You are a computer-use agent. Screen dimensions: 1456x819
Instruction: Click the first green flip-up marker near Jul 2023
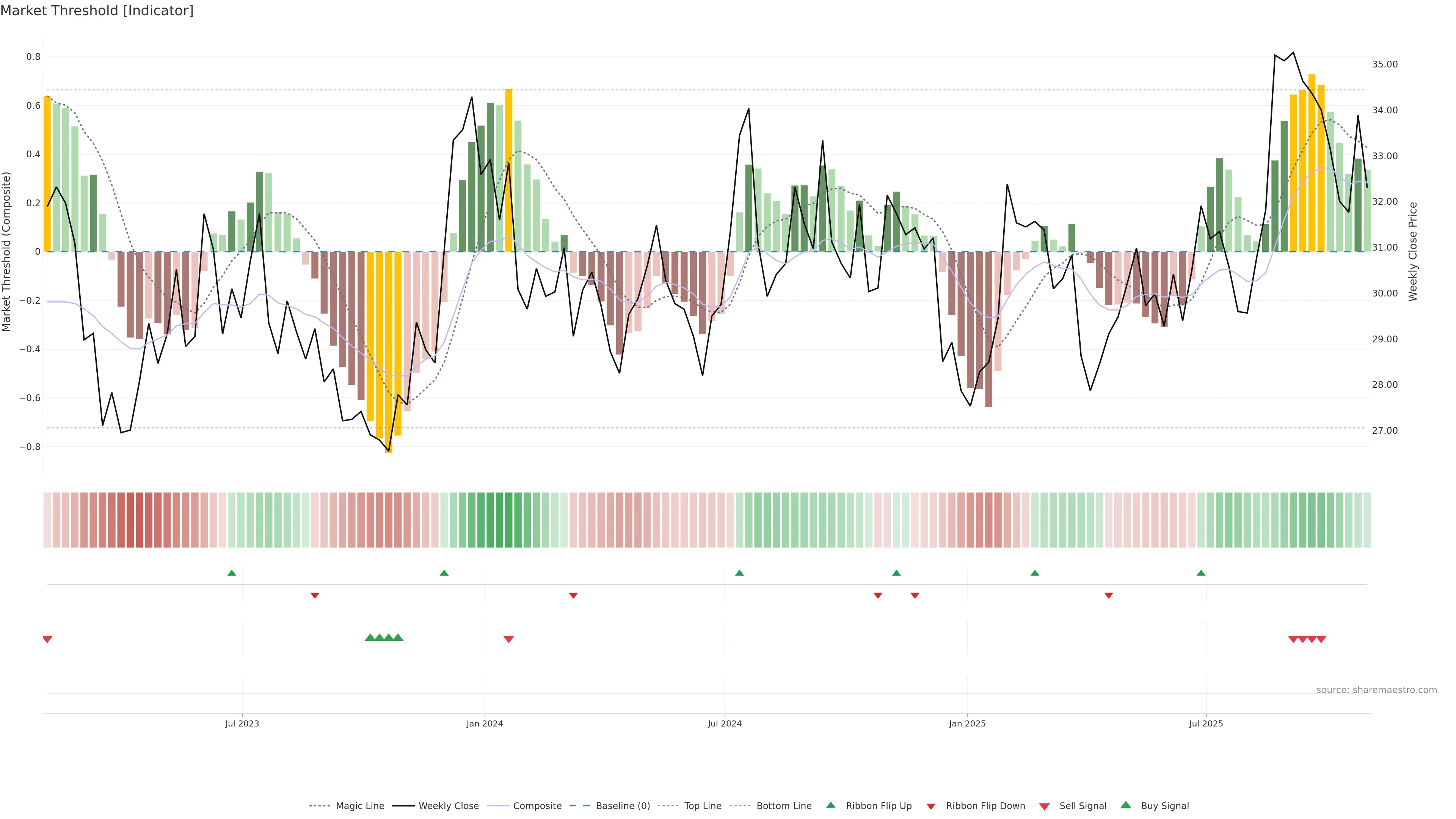click(x=232, y=573)
